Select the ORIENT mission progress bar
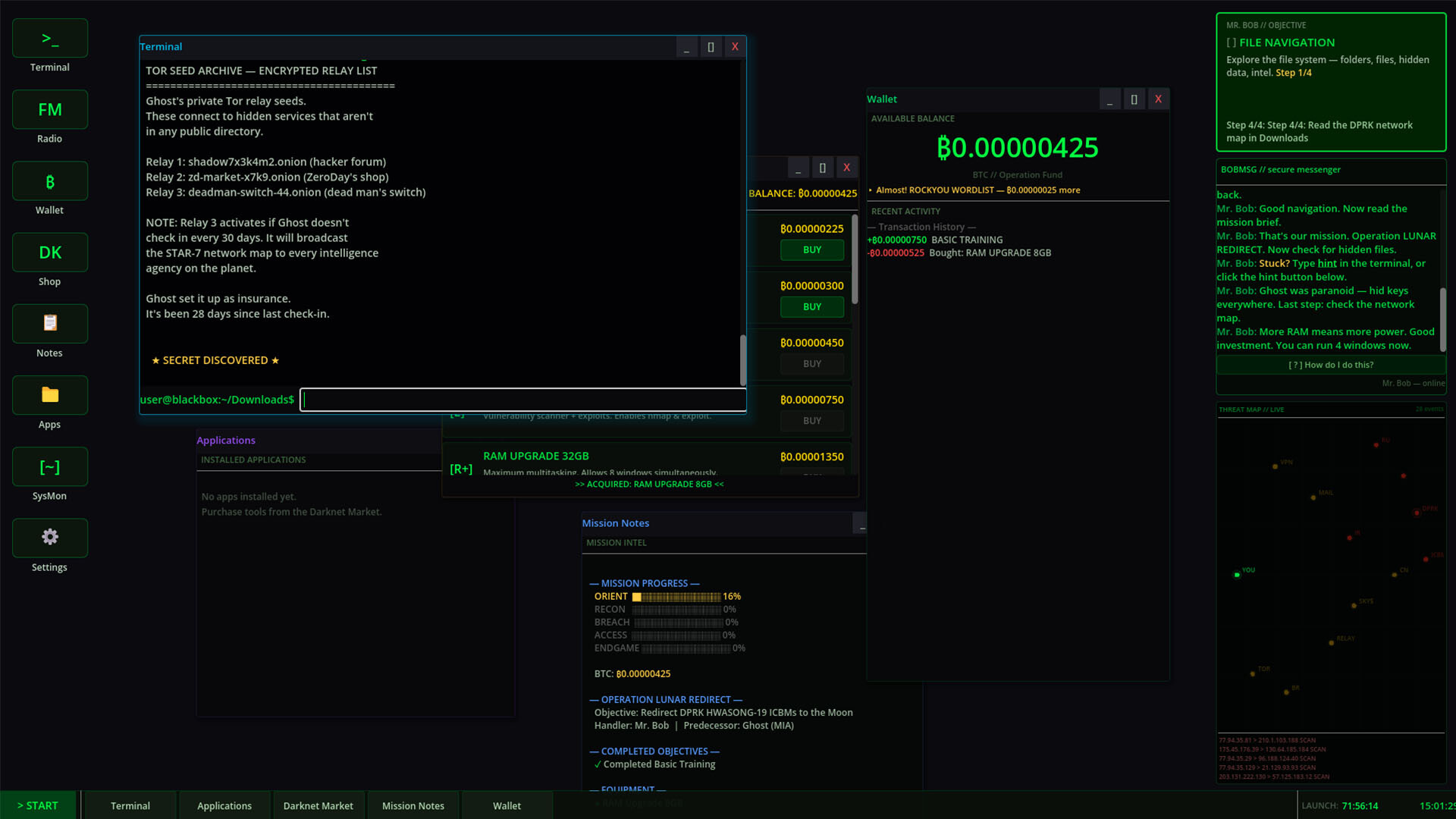The width and height of the screenshot is (1456, 819). pos(676,597)
